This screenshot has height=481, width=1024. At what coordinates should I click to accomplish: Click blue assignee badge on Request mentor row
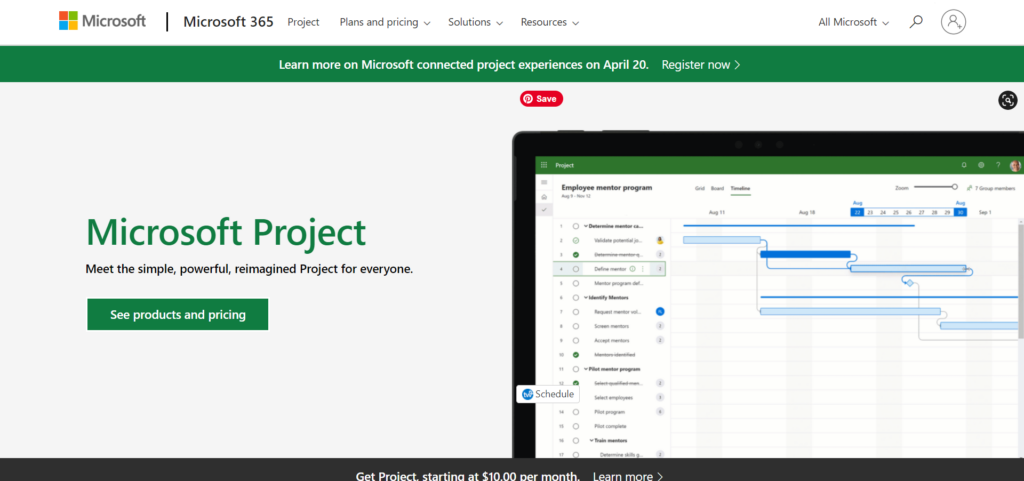pos(660,311)
